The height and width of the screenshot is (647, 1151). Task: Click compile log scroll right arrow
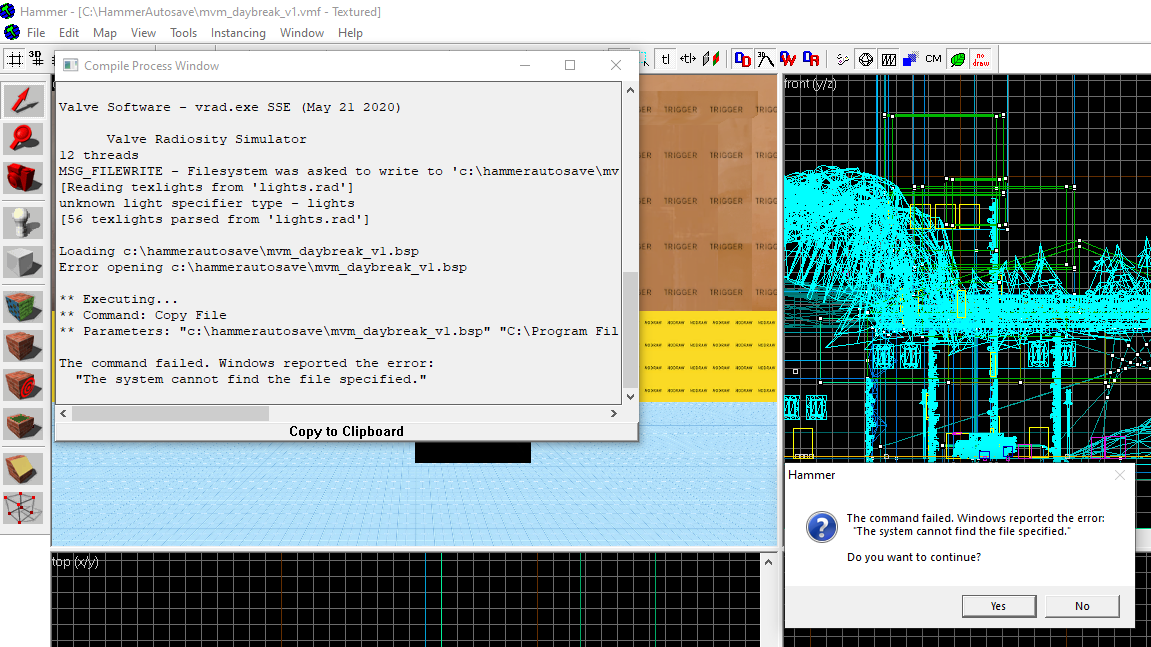pos(614,413)
